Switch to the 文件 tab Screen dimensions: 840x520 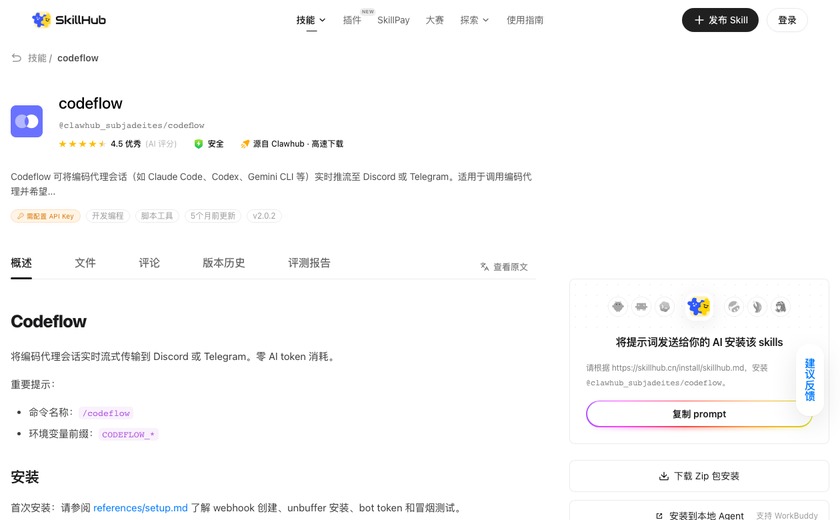click(x=85, y=263)
